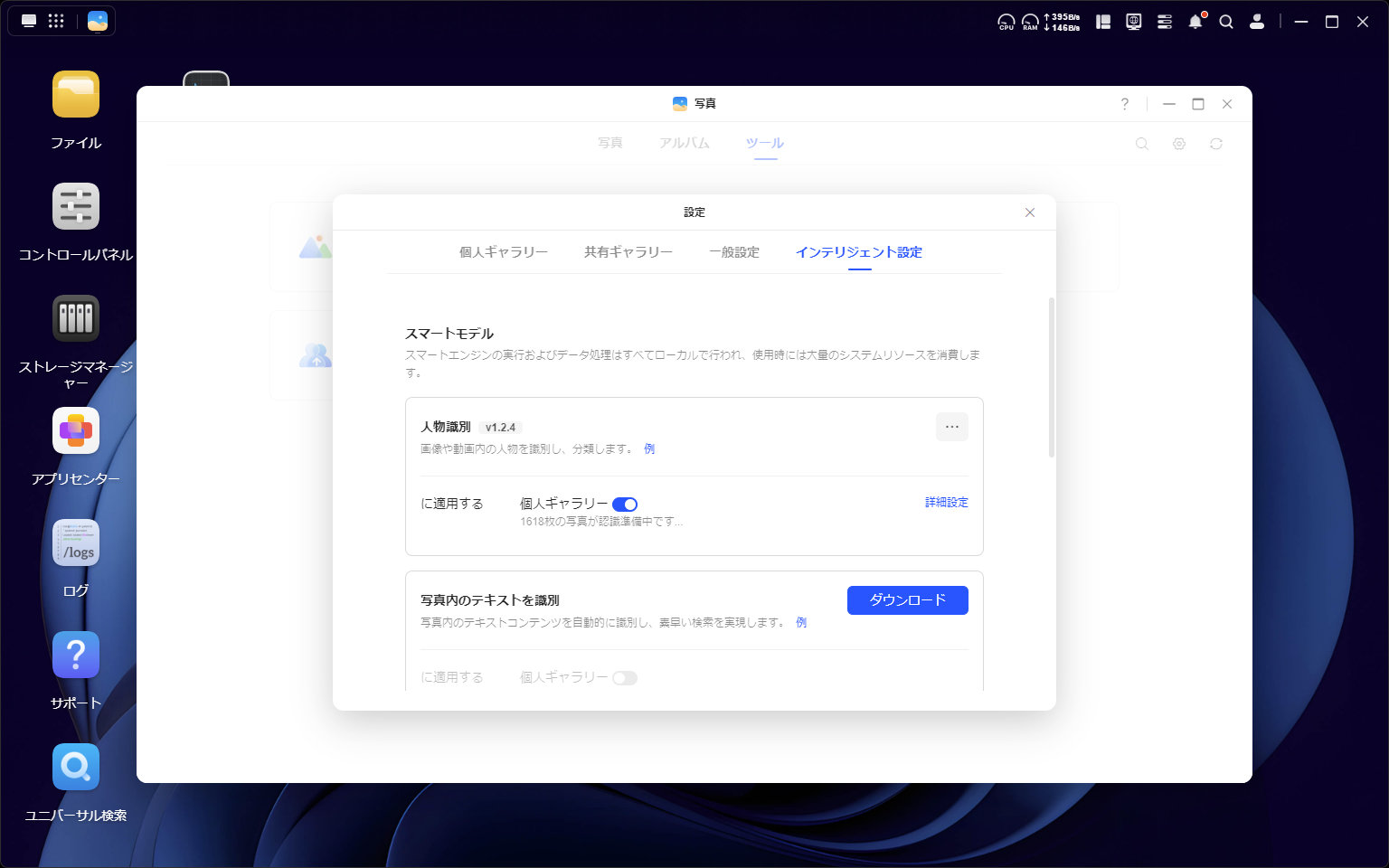Screen dimensions: 1389x868
Task: Disable 人物識別 for 個人ギャラリー
Action: click(625, 505)
